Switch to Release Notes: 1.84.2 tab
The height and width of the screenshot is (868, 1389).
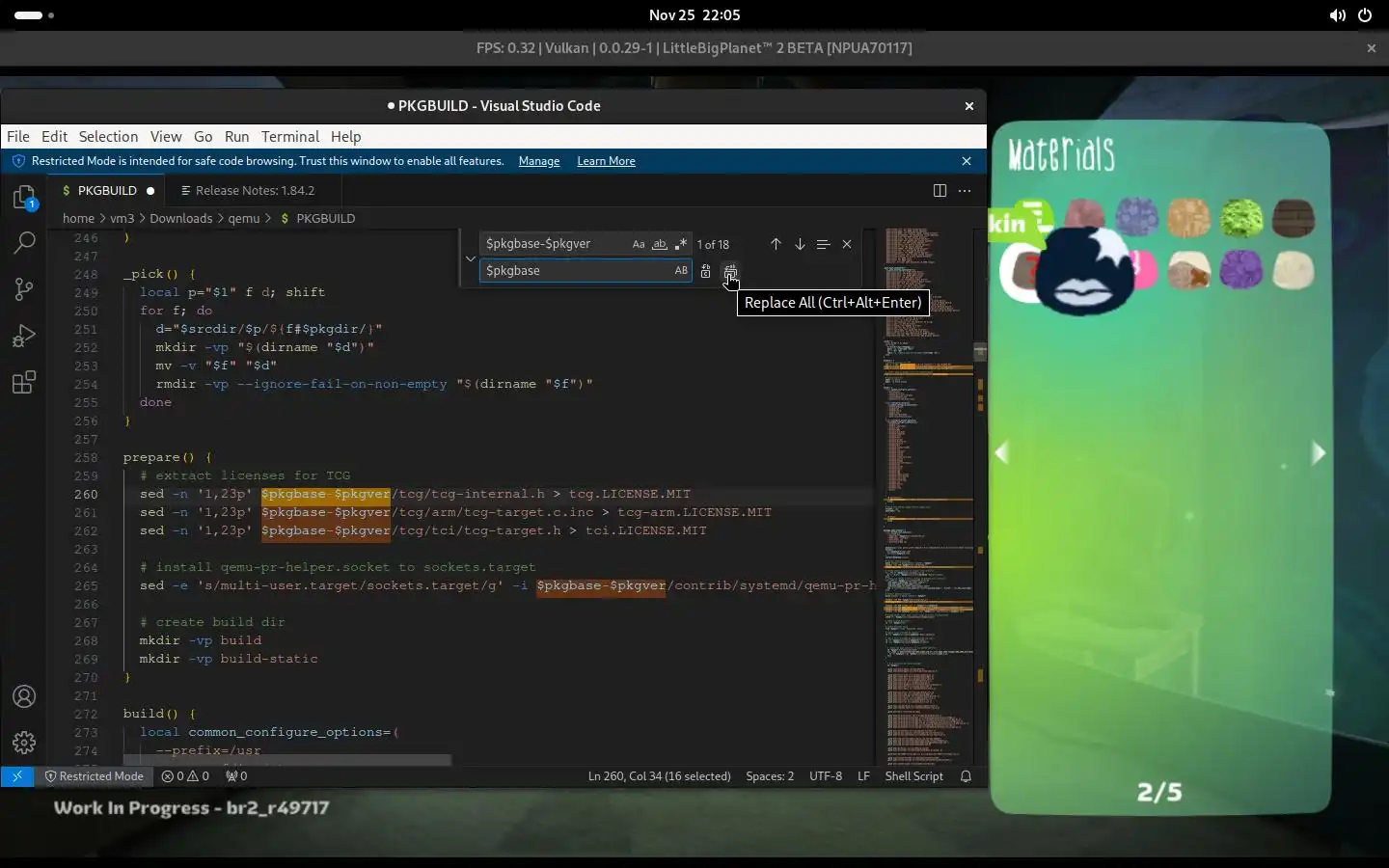pyautogui.click(x=255, y=191)
